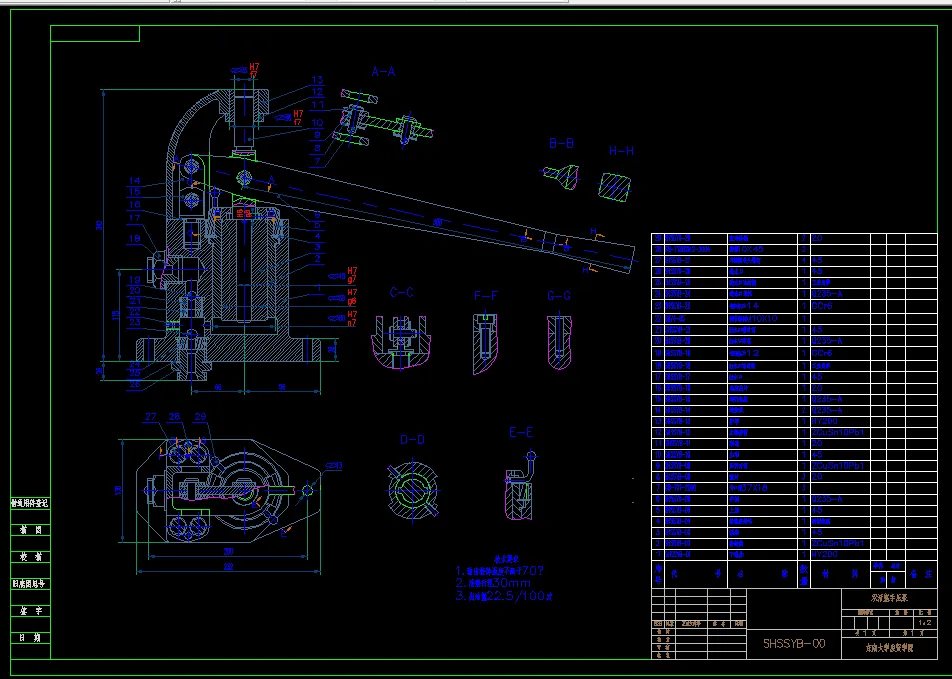Click technical note line containing 22.5/100
The width and height of the screenshot is (952, 679).
[504, 596]
